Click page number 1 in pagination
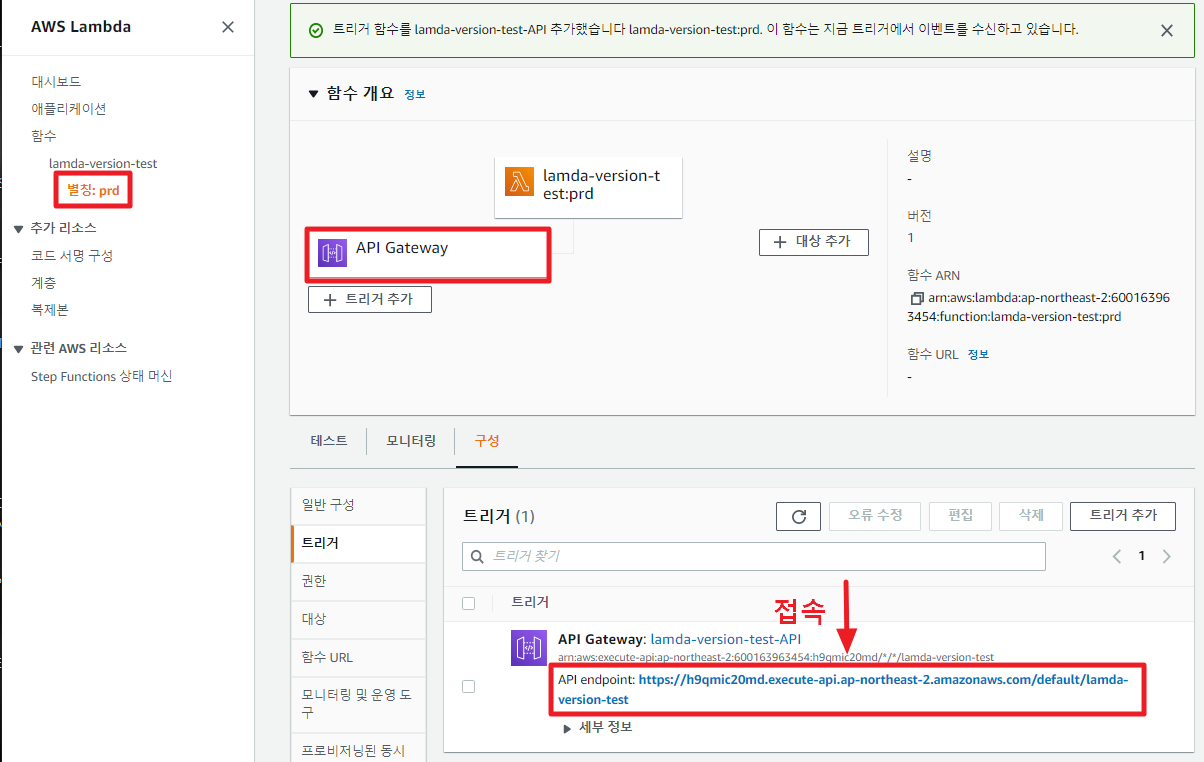 [1141, 556]
